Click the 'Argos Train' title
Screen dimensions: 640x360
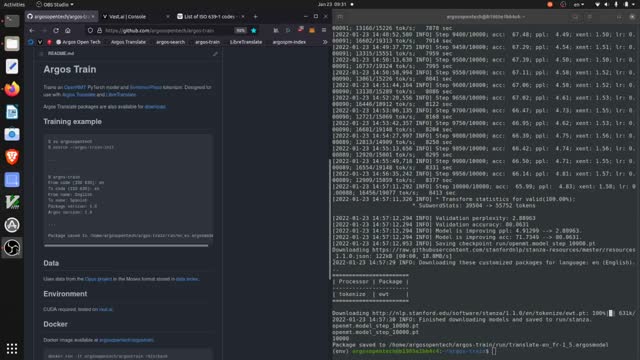tap(70, 69)
